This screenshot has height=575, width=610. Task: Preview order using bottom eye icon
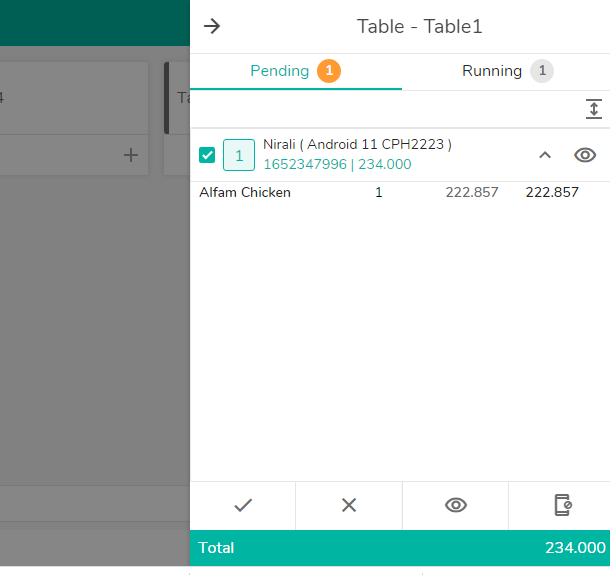click(x=456, y=505)
